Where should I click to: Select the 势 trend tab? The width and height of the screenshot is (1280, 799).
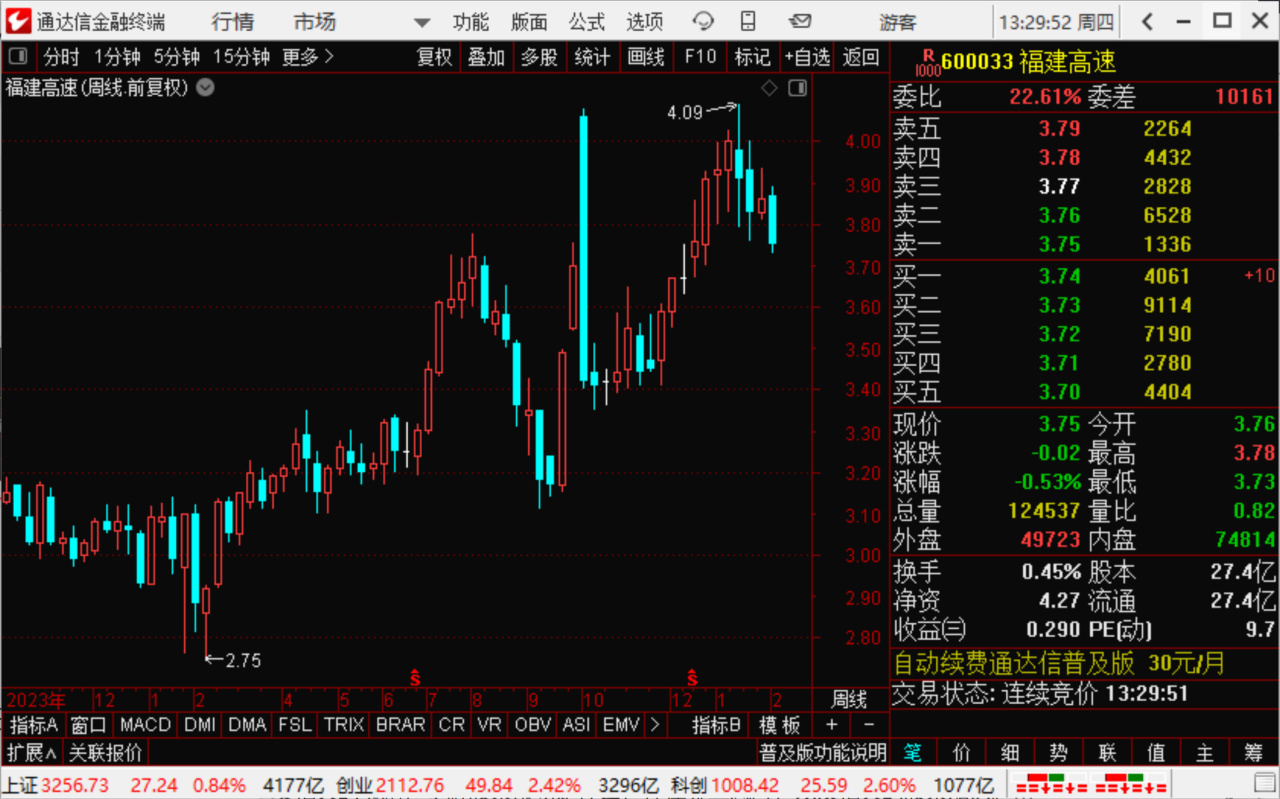point(1058,752)
